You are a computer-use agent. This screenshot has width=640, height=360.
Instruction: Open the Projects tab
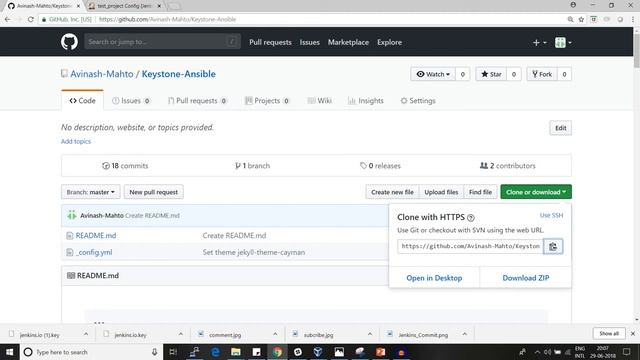click(x=267, y=100)
